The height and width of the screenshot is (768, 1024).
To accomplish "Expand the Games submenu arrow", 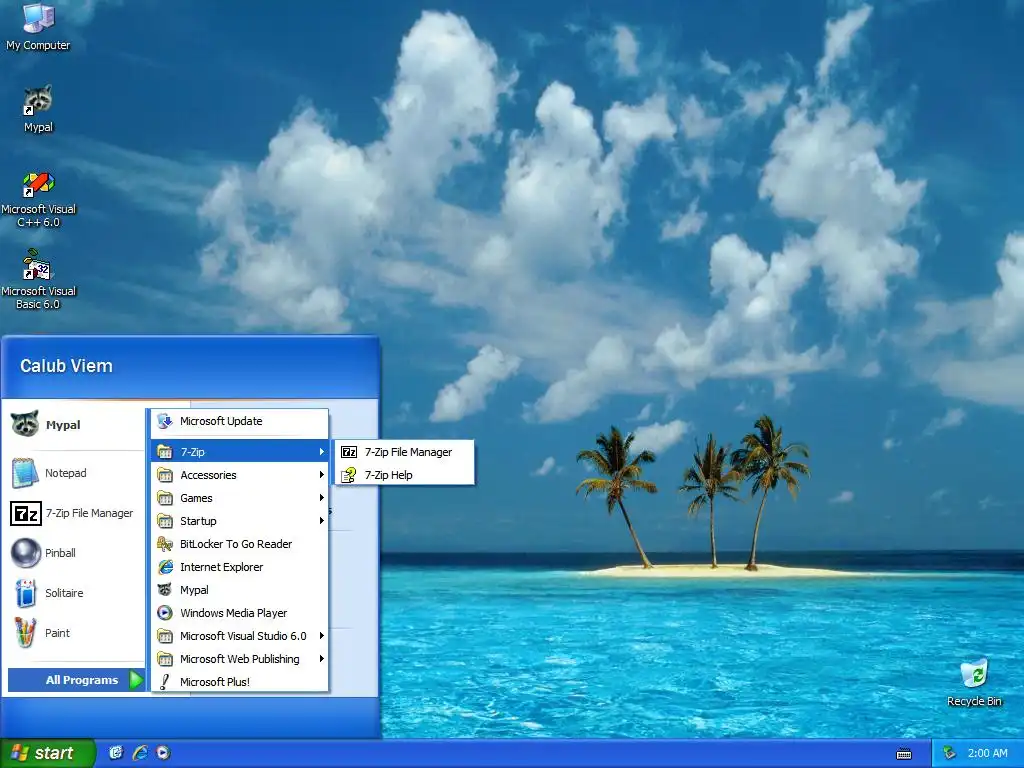I will [321, 498].
